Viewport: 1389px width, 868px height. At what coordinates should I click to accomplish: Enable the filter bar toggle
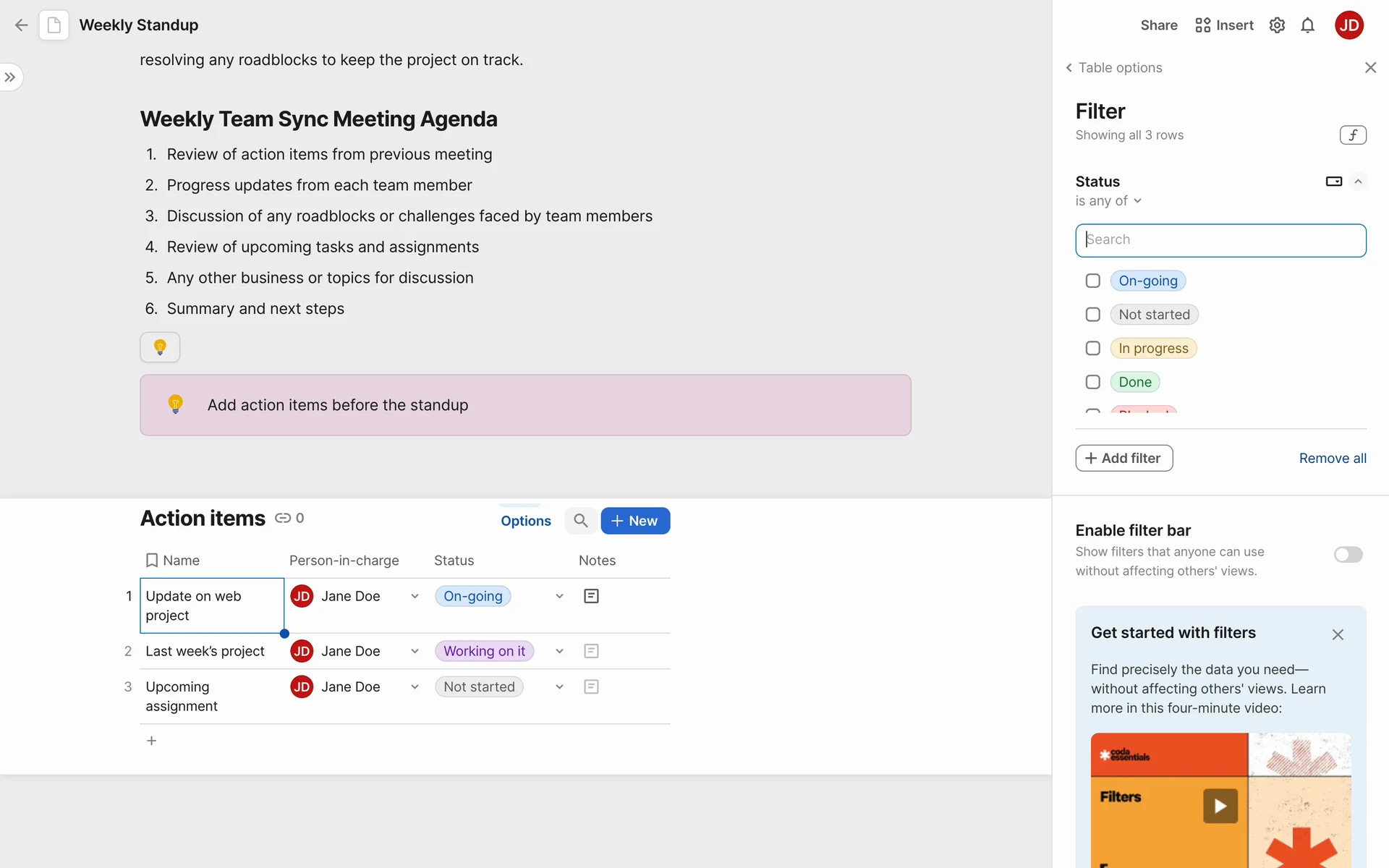tap(1348, 555)
